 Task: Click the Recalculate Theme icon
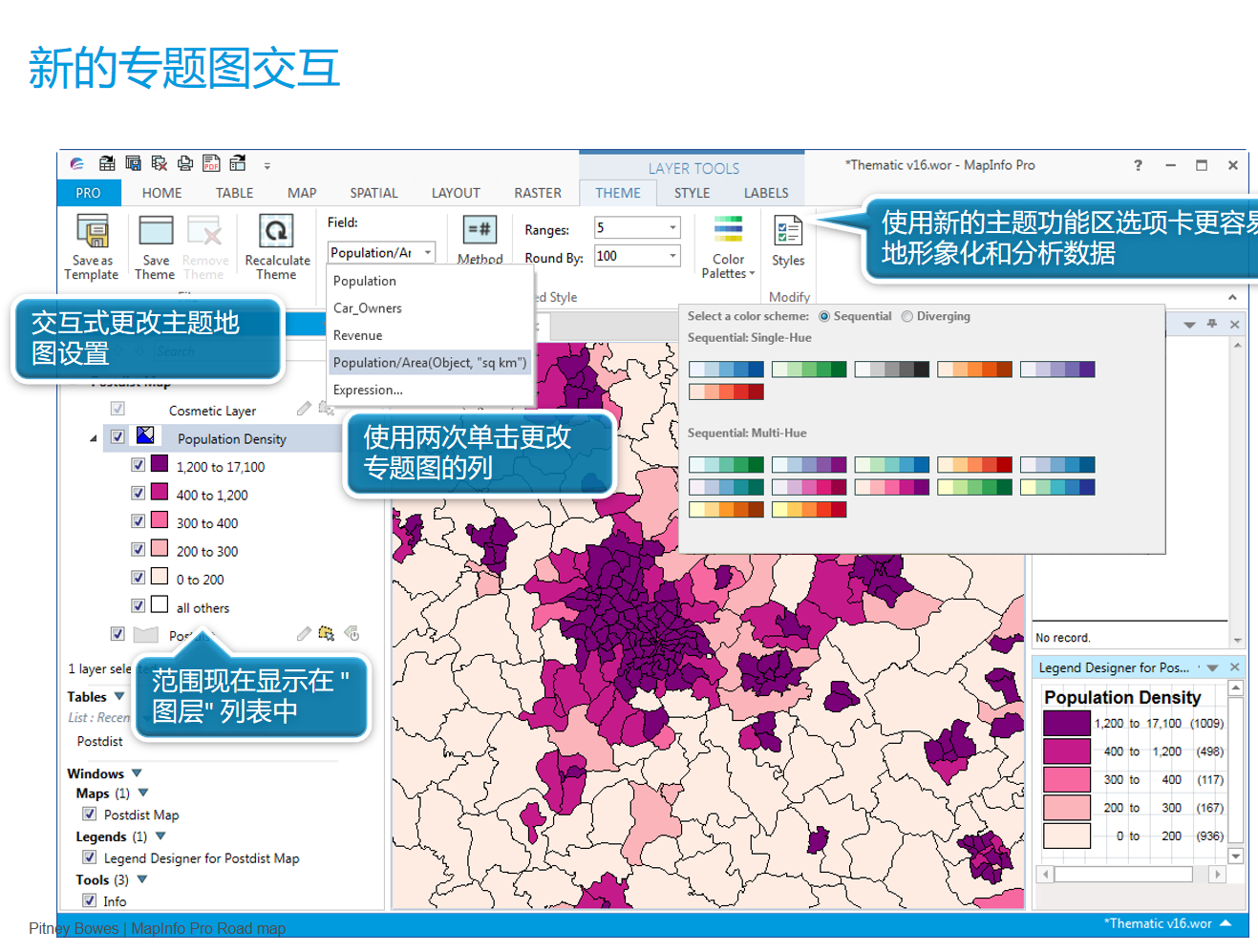coord(276,232)
